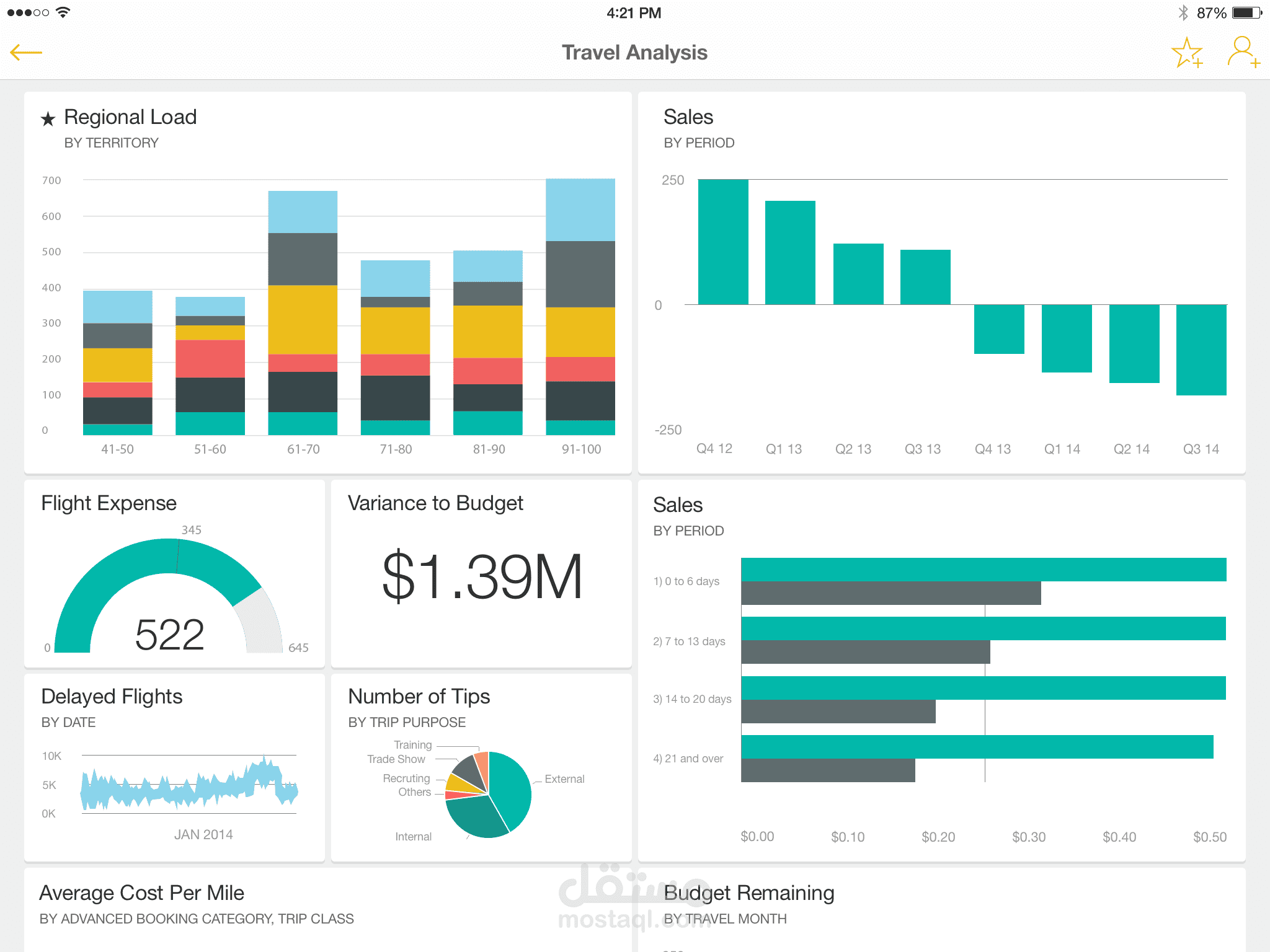Screen dimensions: 1270x952
Task: Tap the 522 gauge value
Action: 169,635
